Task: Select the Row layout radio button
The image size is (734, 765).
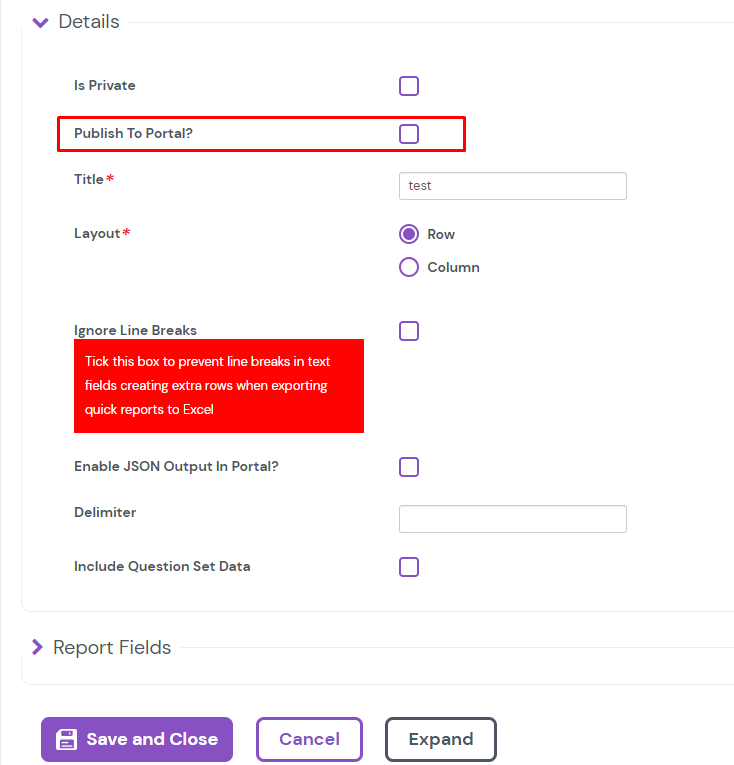Action: (409, 234)
